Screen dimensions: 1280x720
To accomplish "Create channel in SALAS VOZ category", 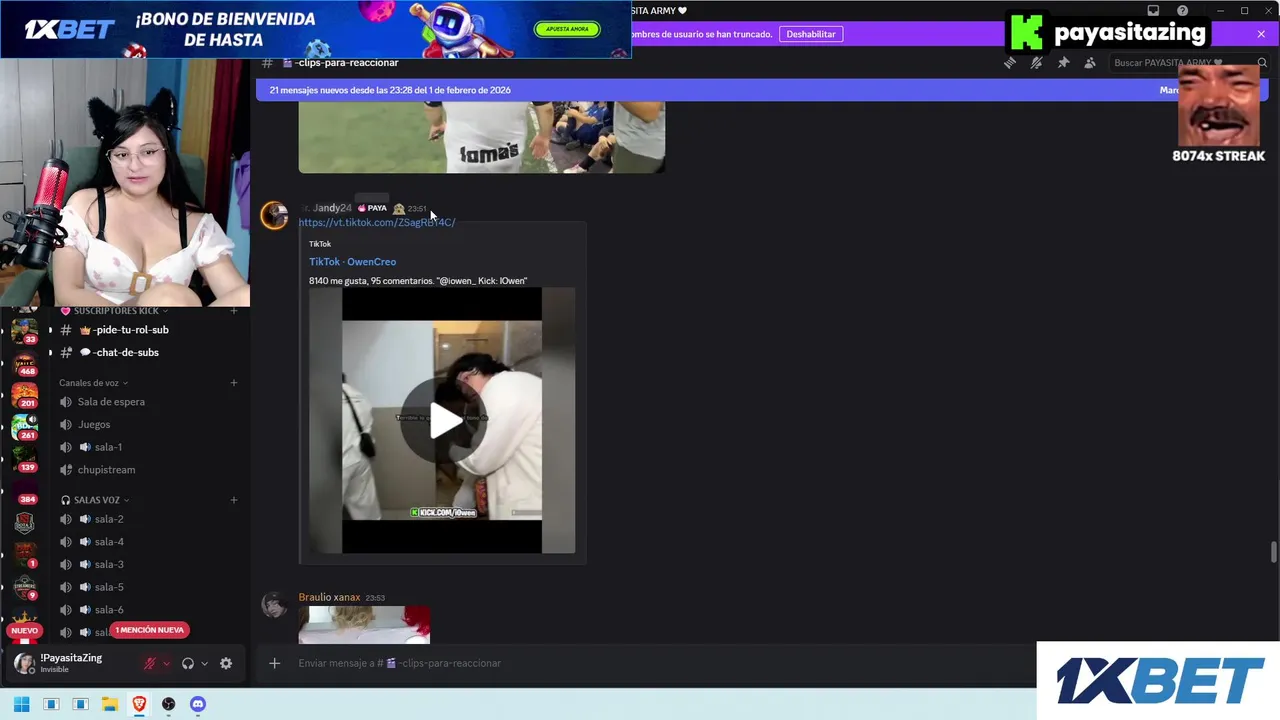I will click(x=234, y=500).
